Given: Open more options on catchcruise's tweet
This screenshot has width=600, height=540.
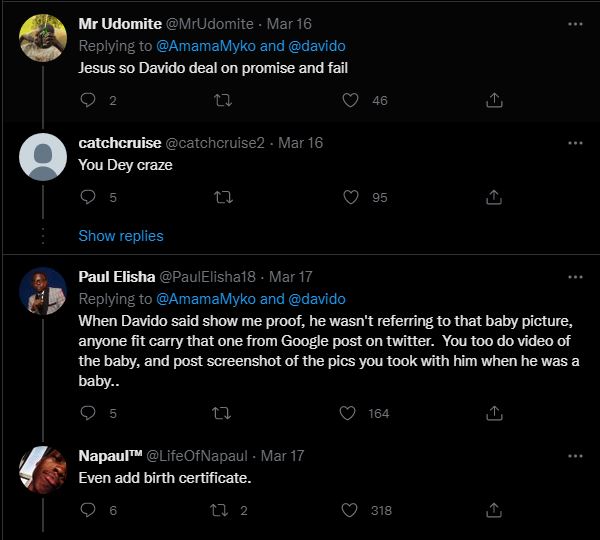Looking at the screenshot, I should point(575,143).
